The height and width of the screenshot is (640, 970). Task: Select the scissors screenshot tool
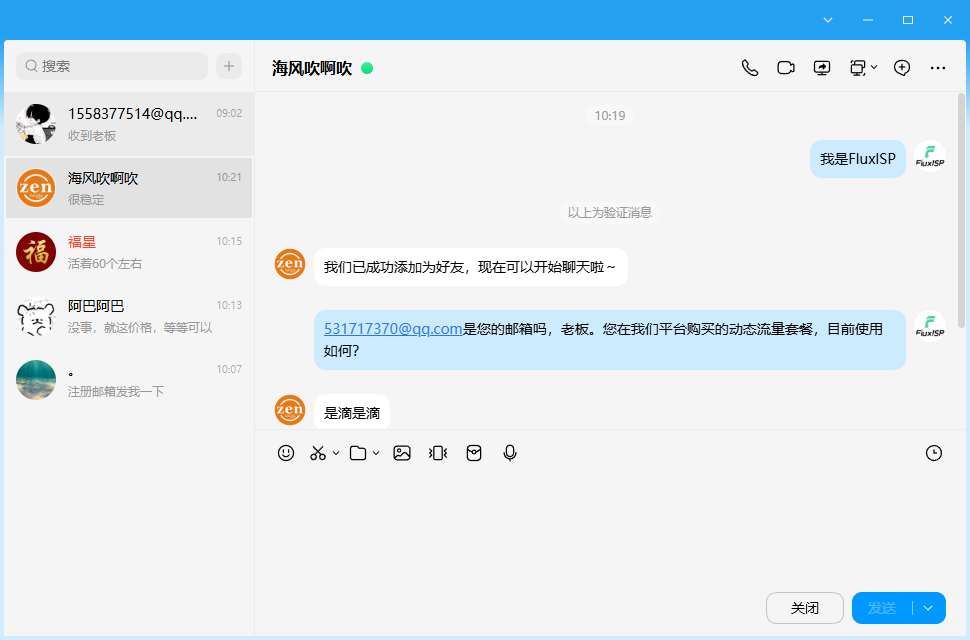tap(318, 453)
